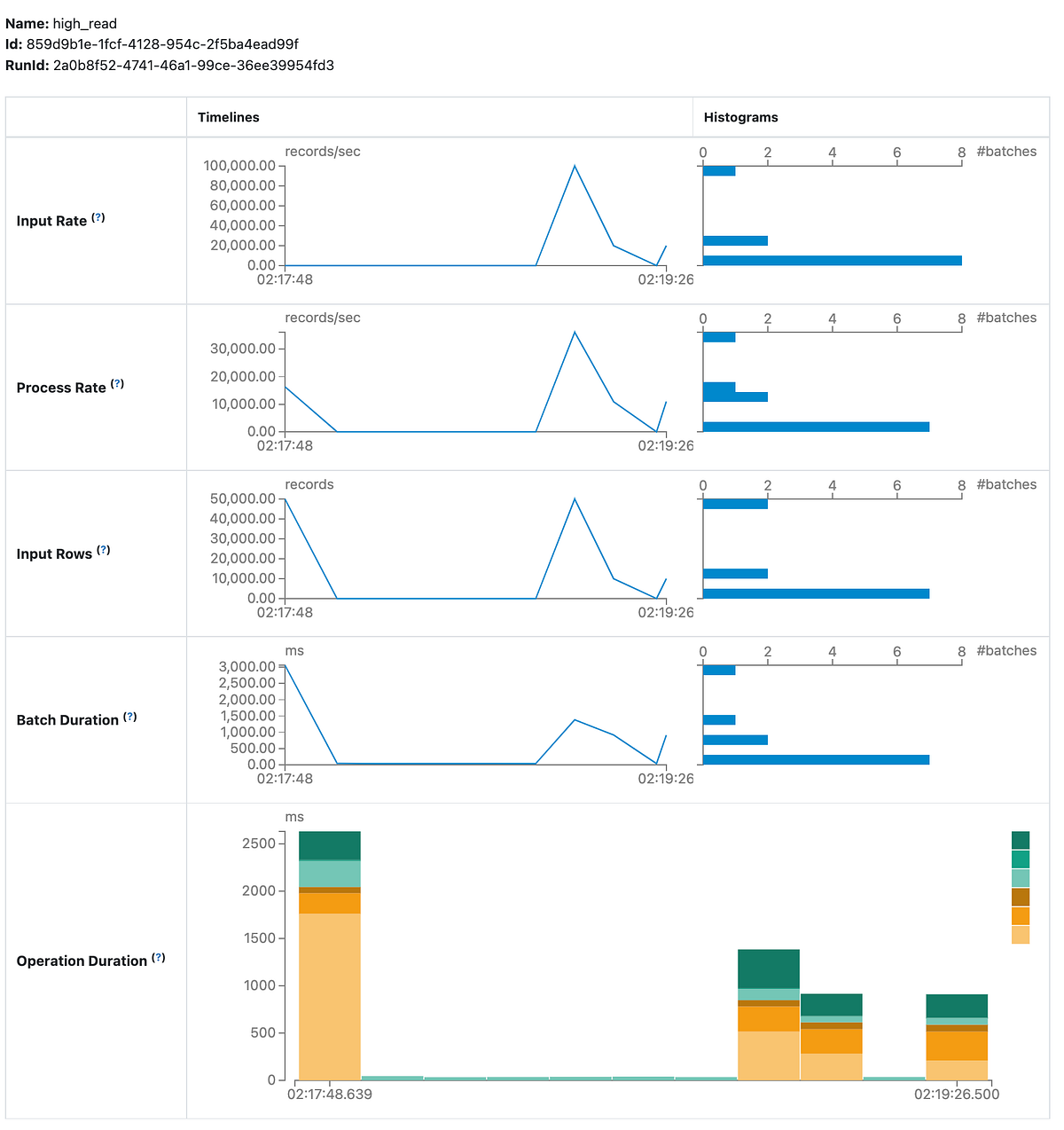Expand the Operation Duration row

pos(82,960)
